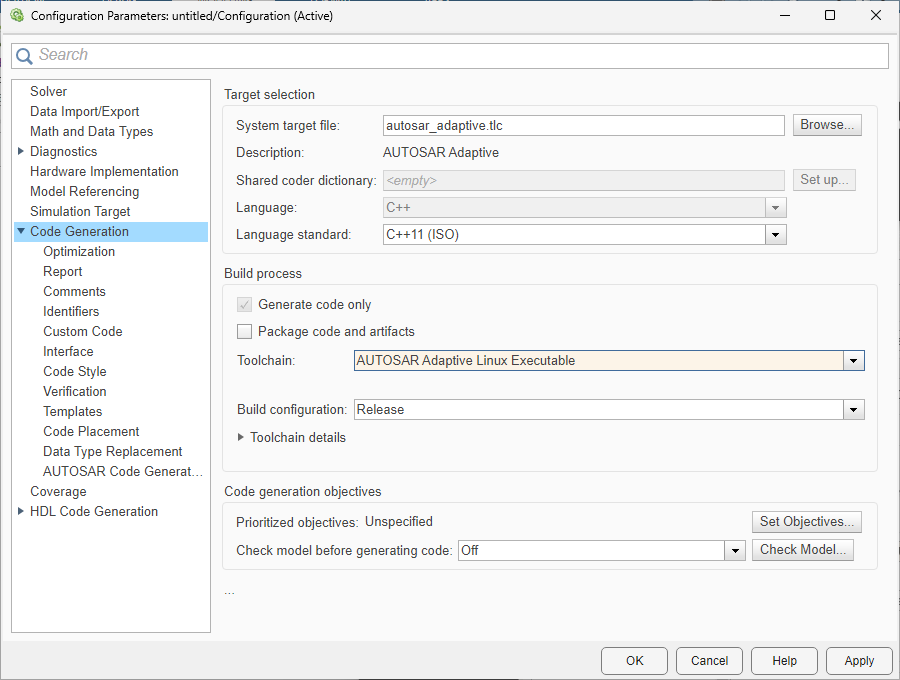This screenshot has width=900, height=680.
Task: Expand the Toolchain details section
Action: [240, 437]
